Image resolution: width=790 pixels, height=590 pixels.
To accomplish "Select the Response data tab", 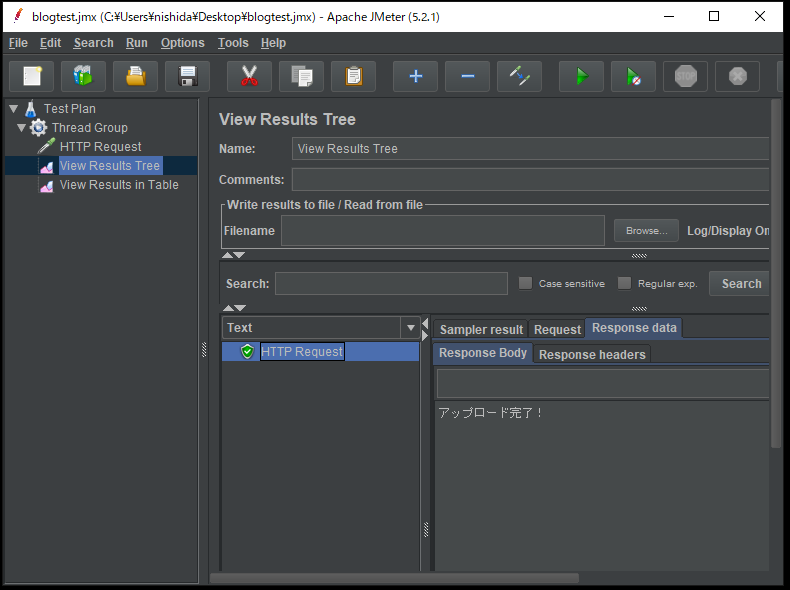I will (634, 328).
